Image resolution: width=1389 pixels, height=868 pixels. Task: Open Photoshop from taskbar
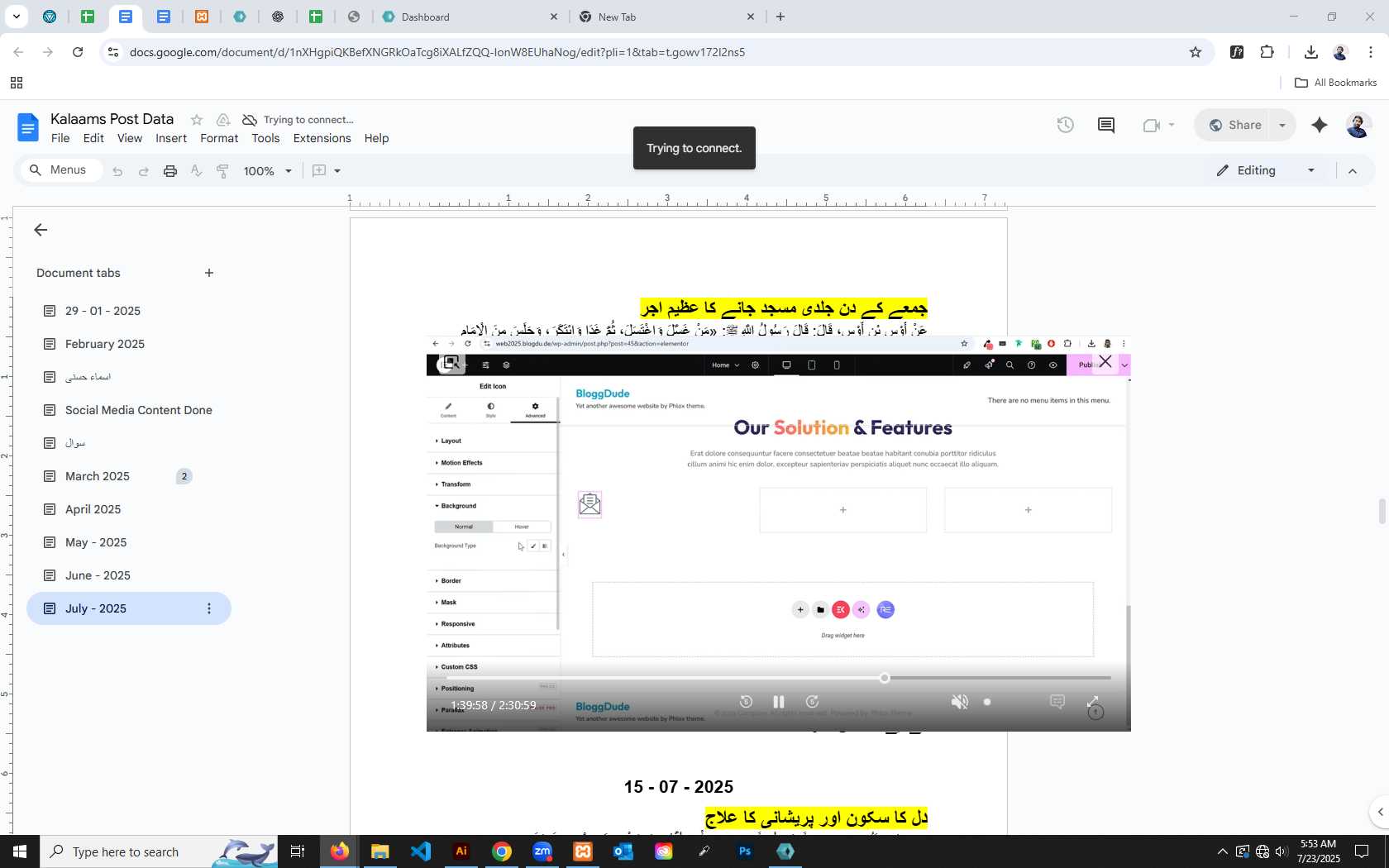[745, 851]
